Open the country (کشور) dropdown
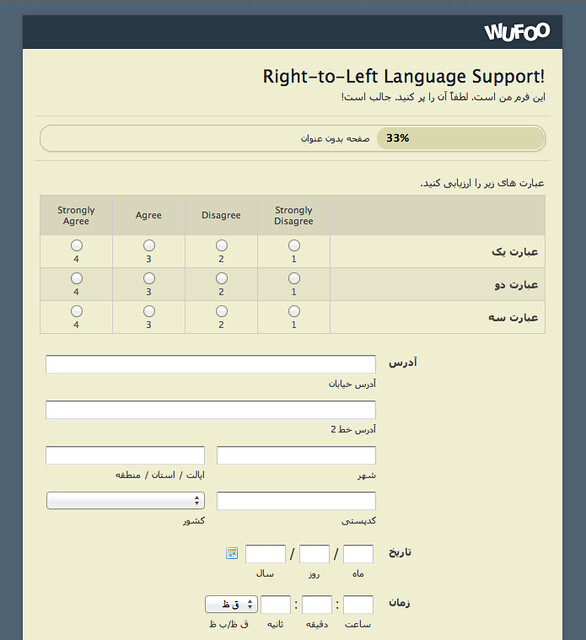This screenshot has height=640, width=586. [x=125, y=500]
